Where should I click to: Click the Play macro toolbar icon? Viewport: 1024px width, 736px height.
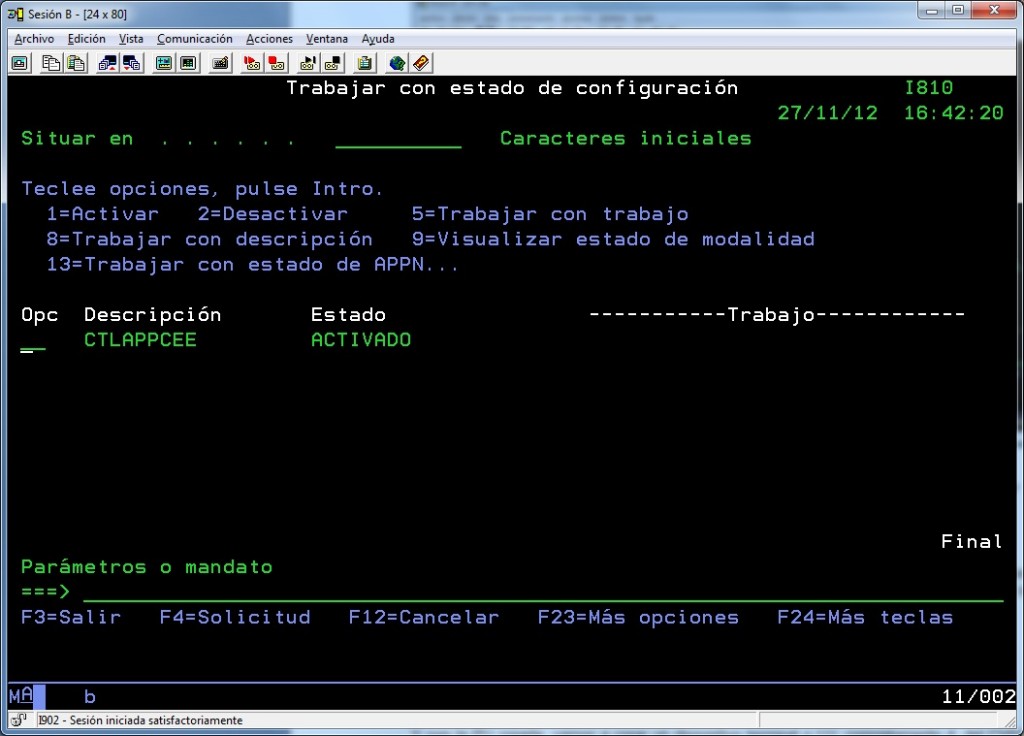[308, 63]
